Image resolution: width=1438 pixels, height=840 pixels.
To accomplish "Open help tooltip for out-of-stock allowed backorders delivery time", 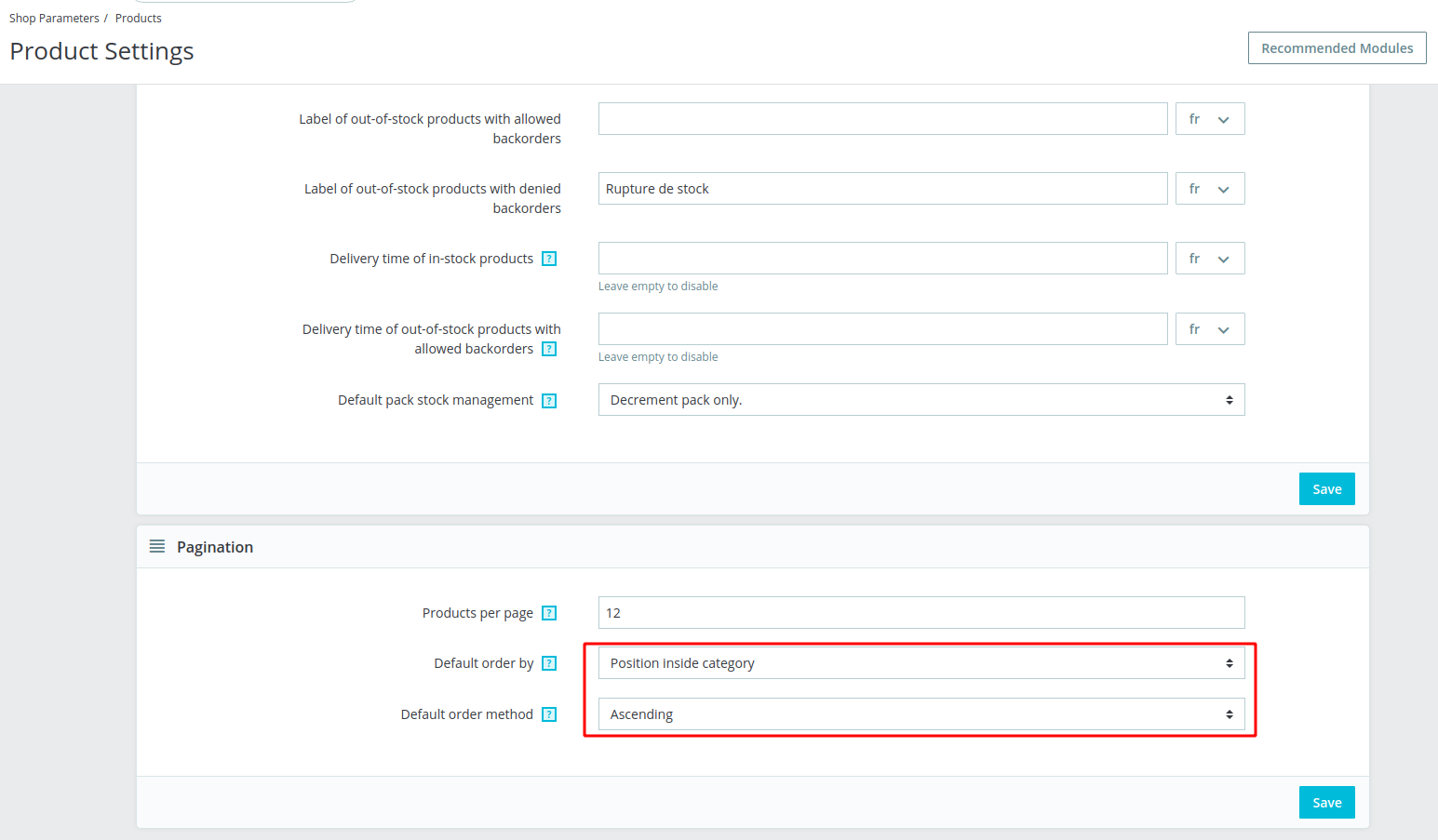I will coord(549,349).
